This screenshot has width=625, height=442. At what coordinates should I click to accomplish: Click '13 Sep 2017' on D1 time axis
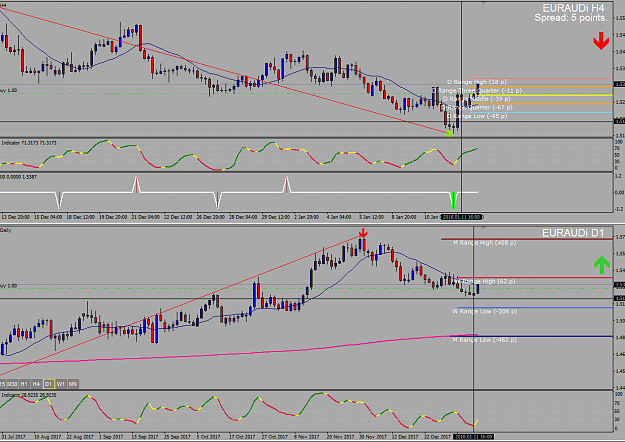pyautogui.click(x=145, y=437)
